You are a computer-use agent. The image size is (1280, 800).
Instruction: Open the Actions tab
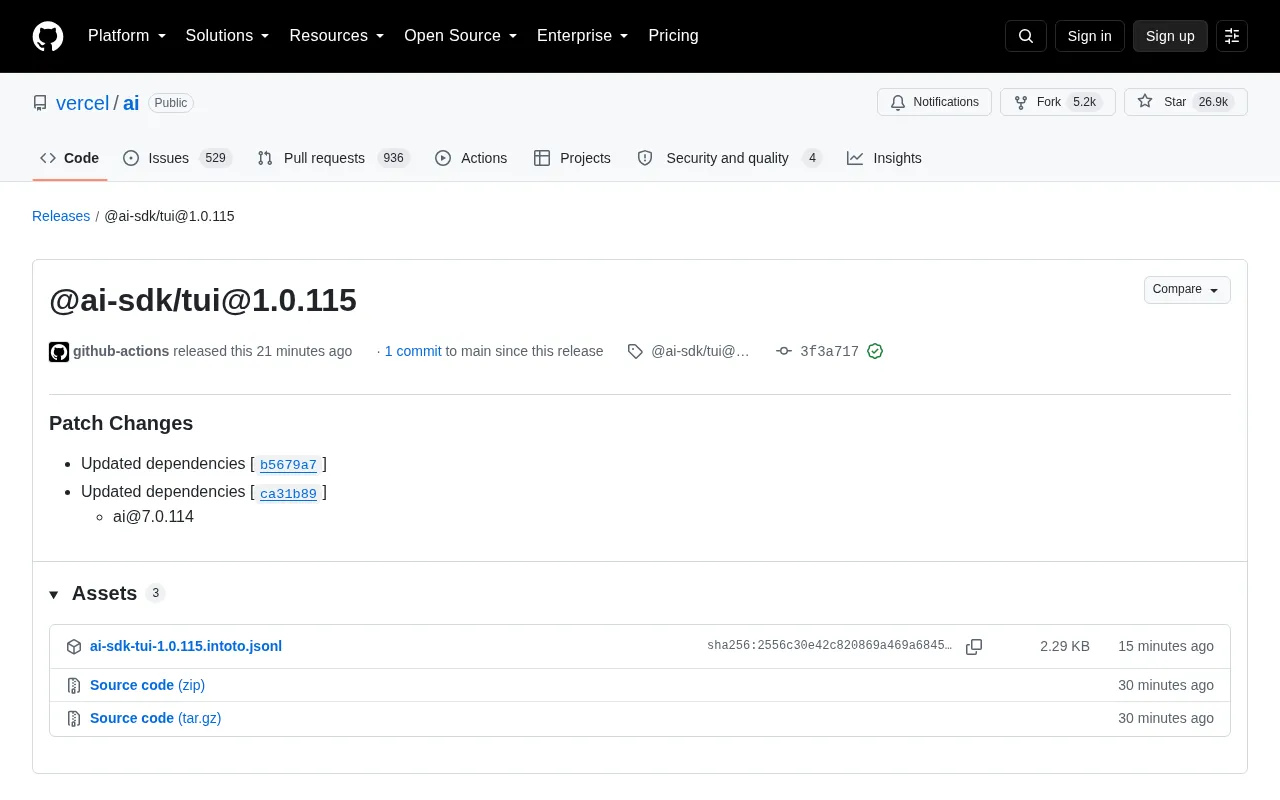point(471,158)
